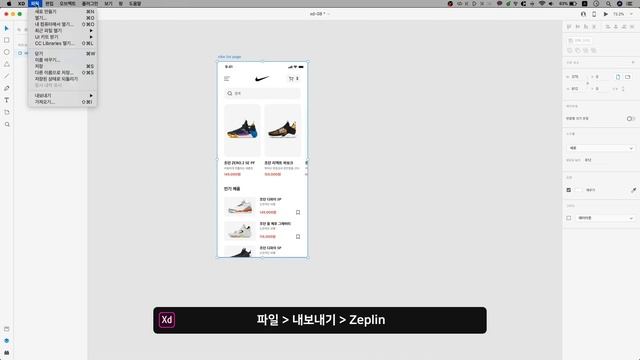The height and width of the screenshot is (360, 640).
Task: Open the XD application menu
Action: point(21,4)
